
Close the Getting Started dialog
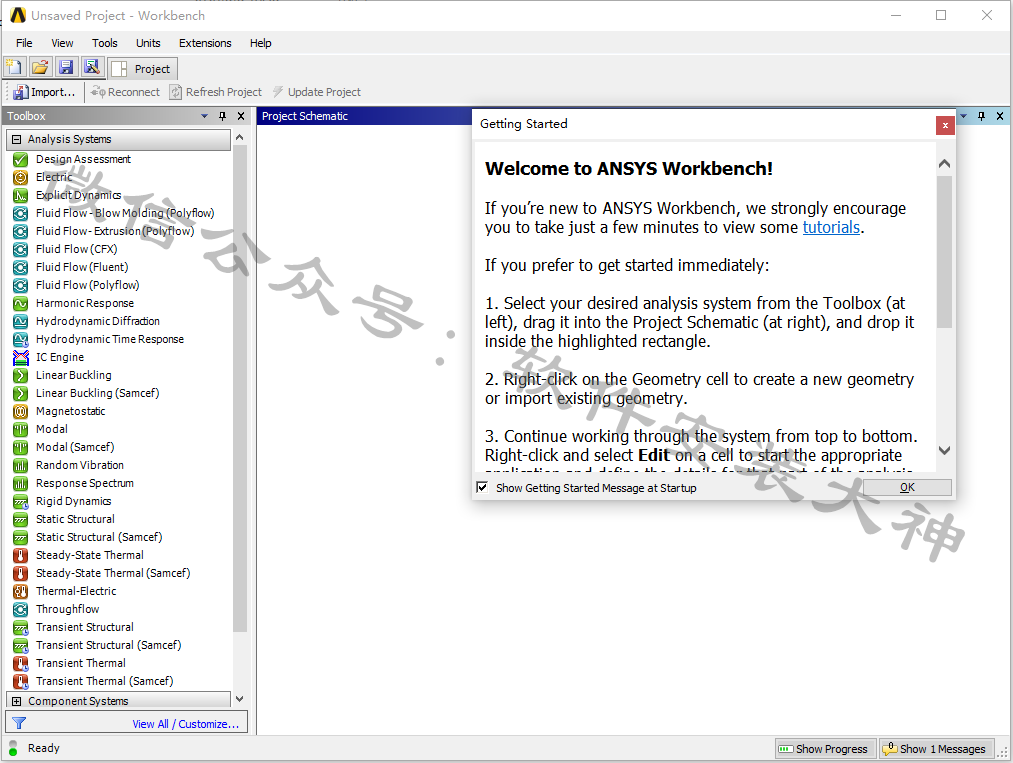945,125
